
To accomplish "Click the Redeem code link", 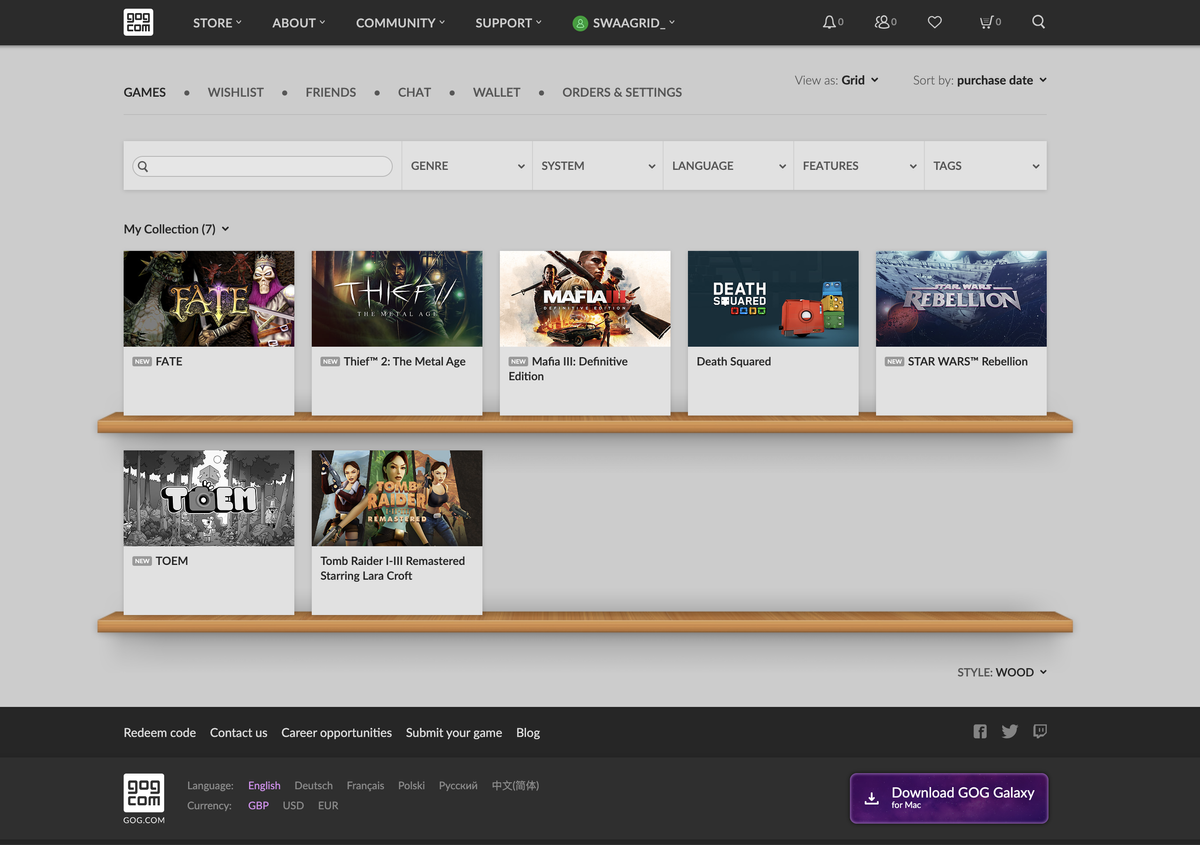I will pos(160,733).
